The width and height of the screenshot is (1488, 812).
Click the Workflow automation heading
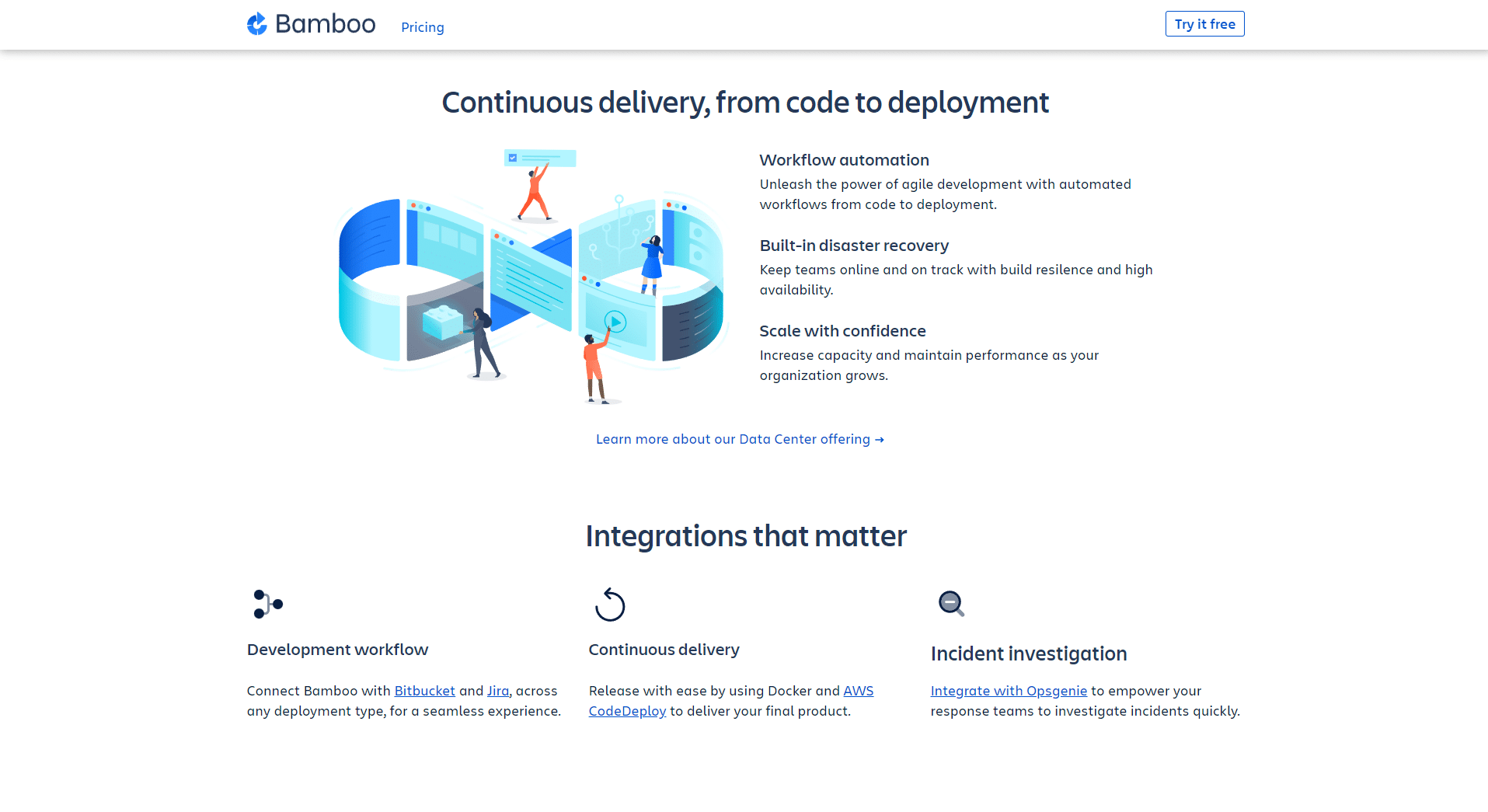[844, 160]
